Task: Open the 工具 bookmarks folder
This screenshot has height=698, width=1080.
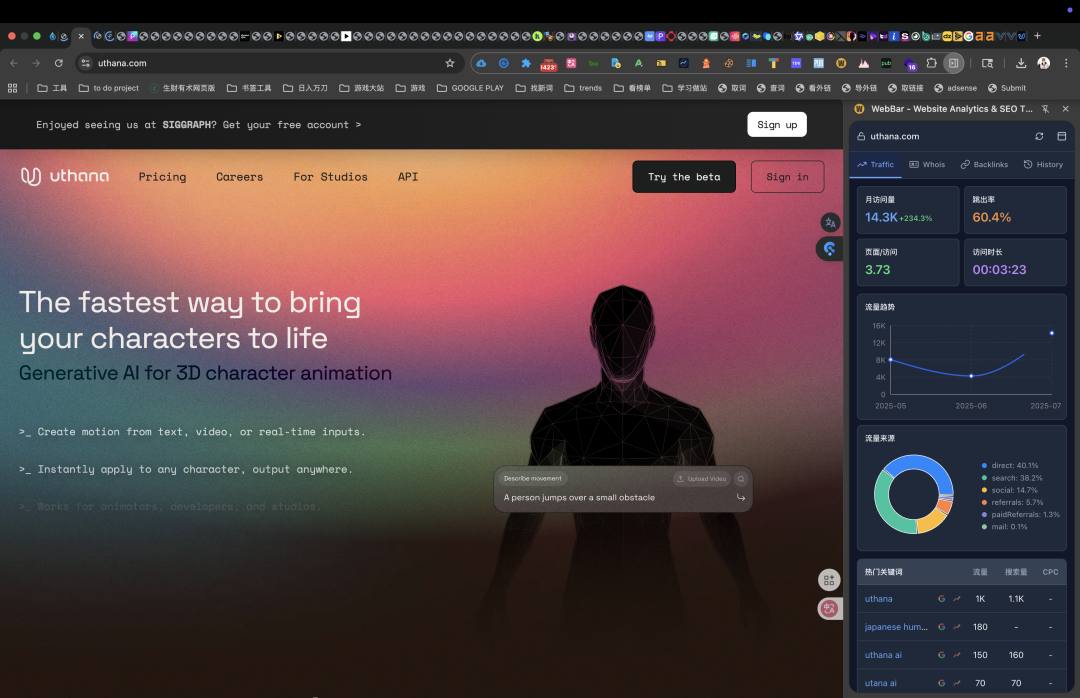Action: (x=52, y=88)
